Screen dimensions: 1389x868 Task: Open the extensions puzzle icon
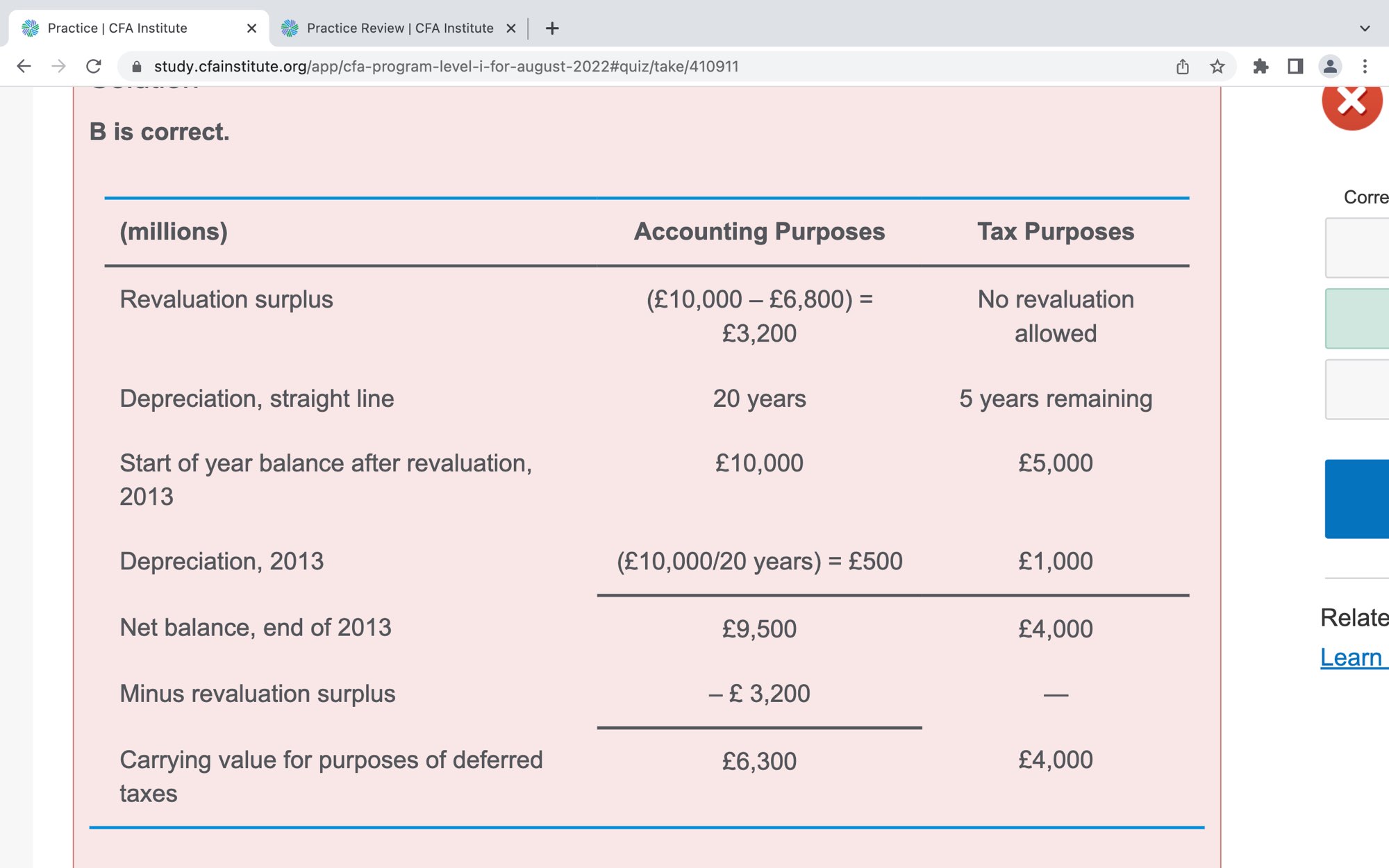(1261, 67)
